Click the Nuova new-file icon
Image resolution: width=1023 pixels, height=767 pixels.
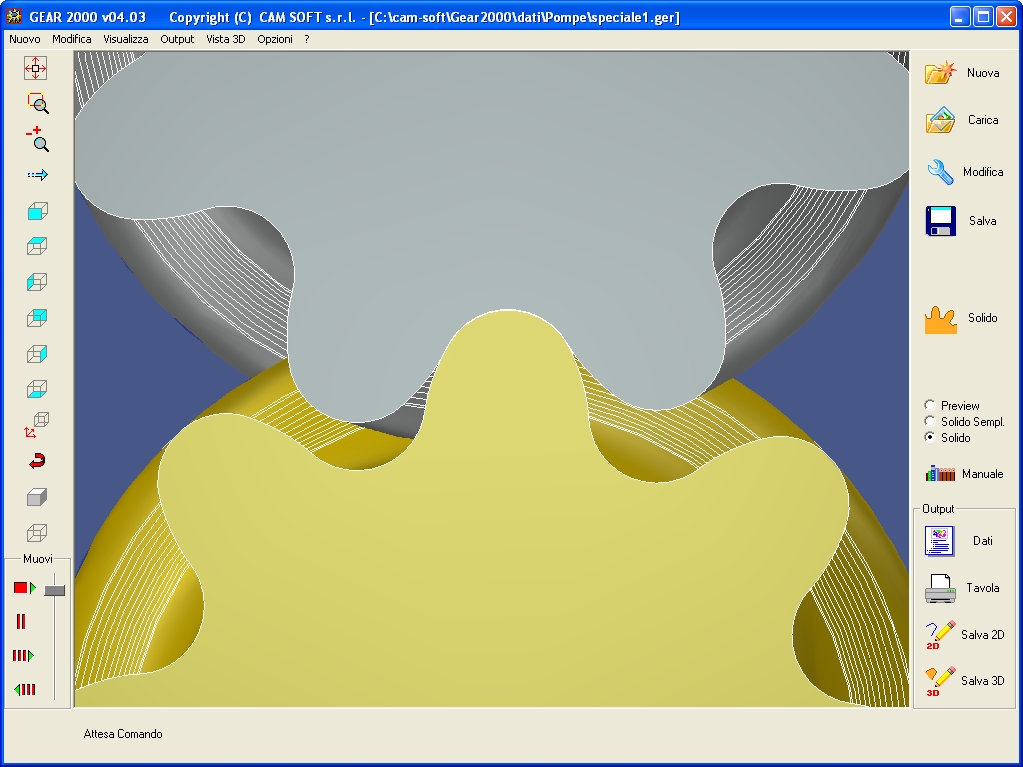click(940, 72)
